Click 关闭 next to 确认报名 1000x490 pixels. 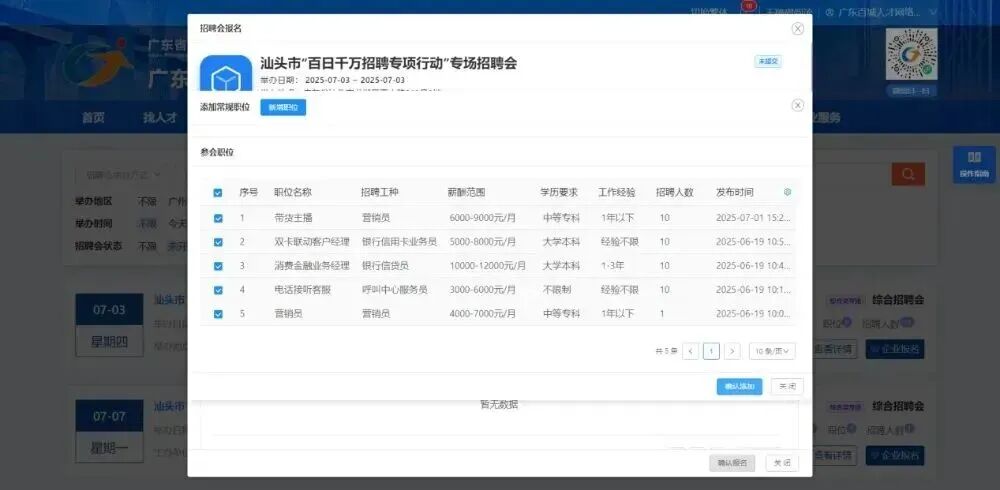pos(782,463)
